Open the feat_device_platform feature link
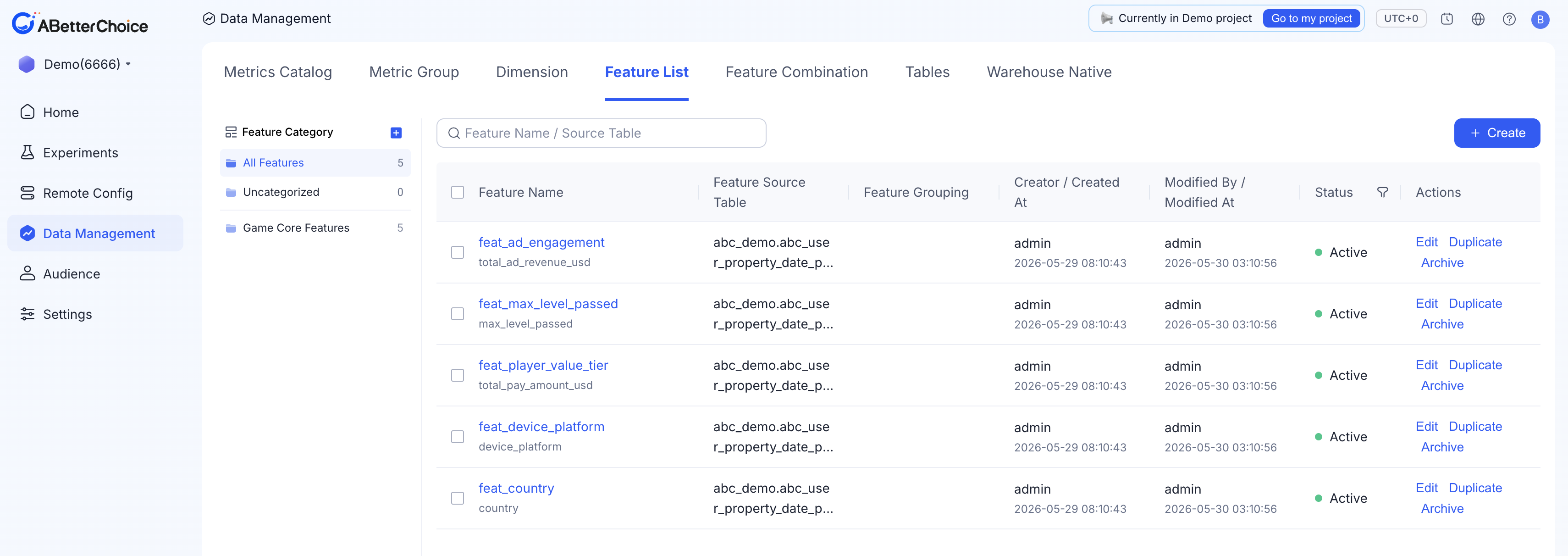The width and height of the screenshot is (1568, 556). [541, 427]
